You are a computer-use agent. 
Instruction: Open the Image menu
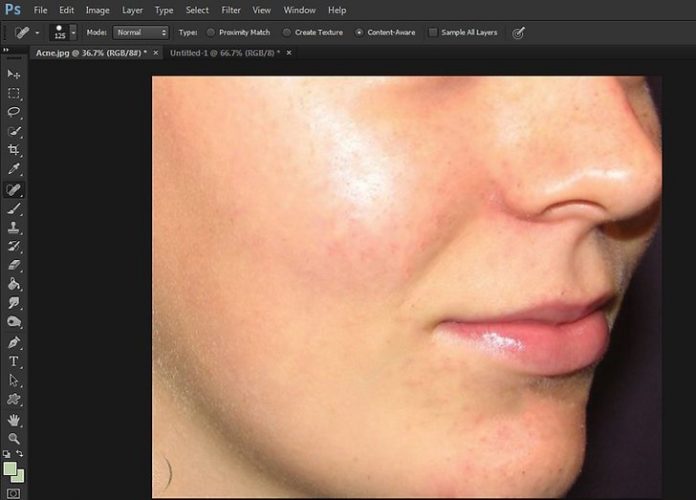(x=97, y=10)
